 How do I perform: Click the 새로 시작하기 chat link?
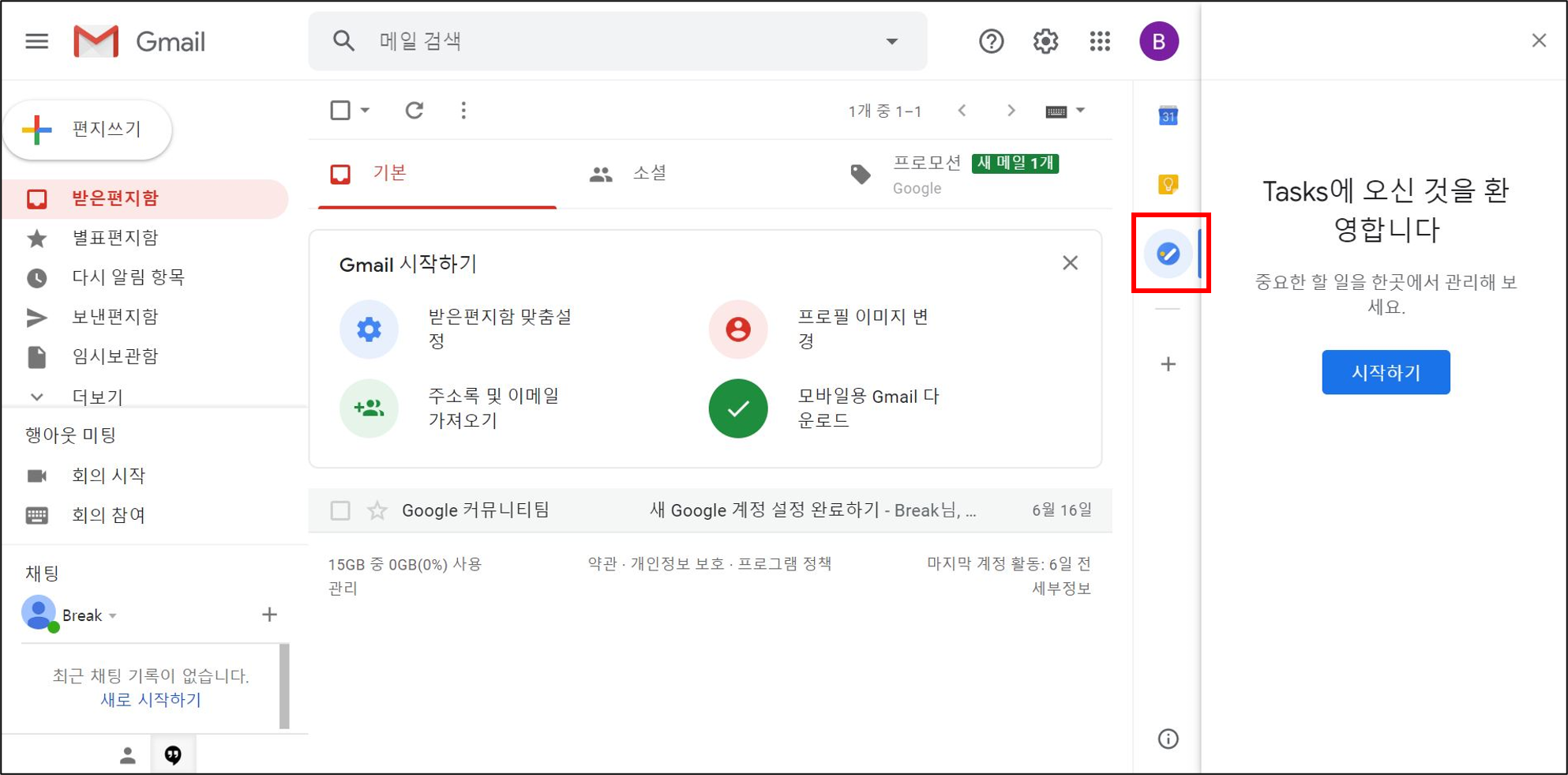(x=151, y=700)
